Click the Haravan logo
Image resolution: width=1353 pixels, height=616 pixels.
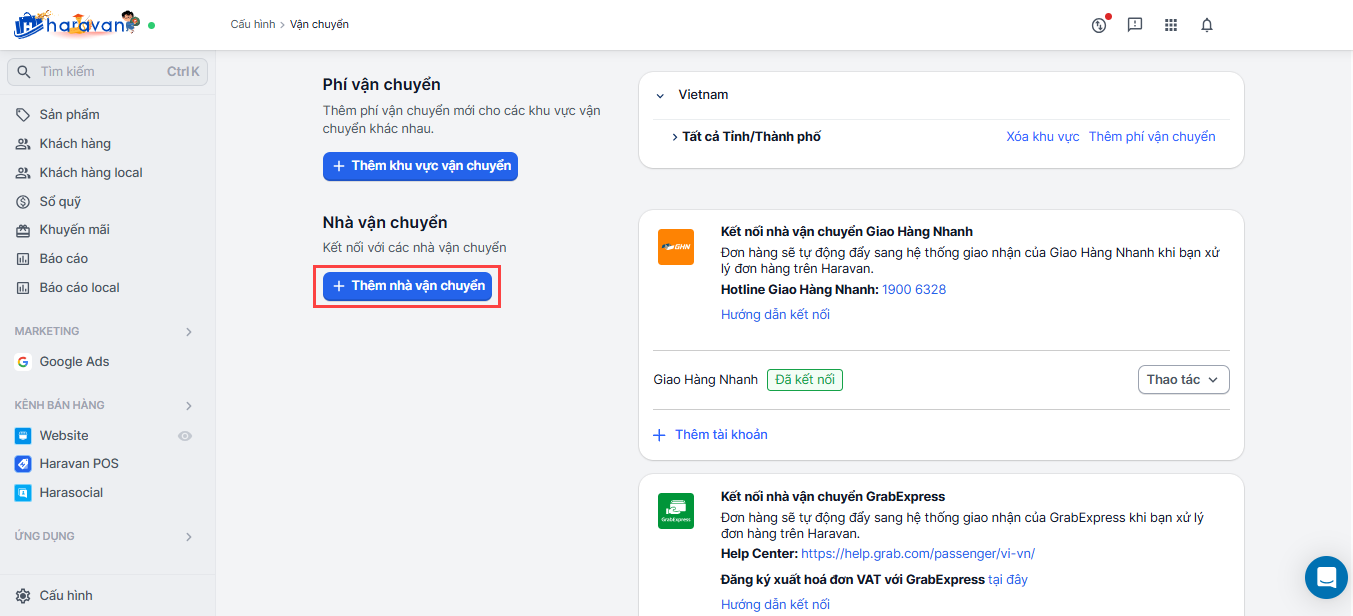click(x=76, y=24)
